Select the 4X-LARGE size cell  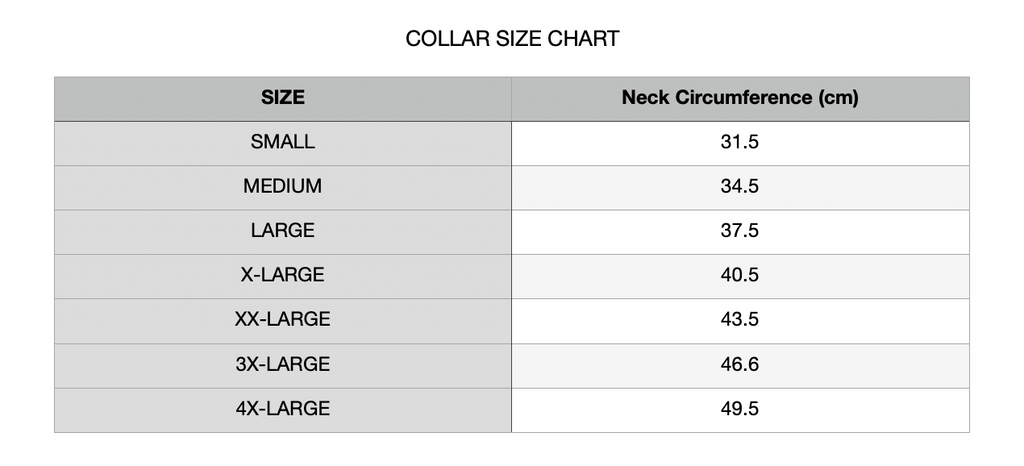coord(283,408)
